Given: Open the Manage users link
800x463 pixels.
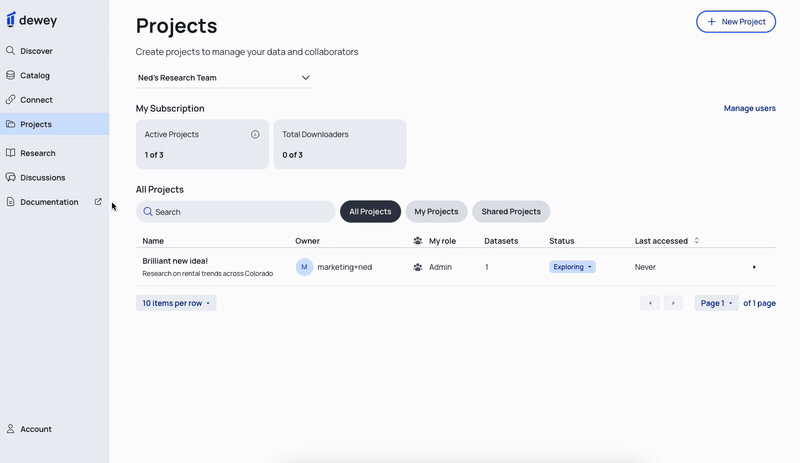Looking at the screenshot, I should (x=749, y=108).
